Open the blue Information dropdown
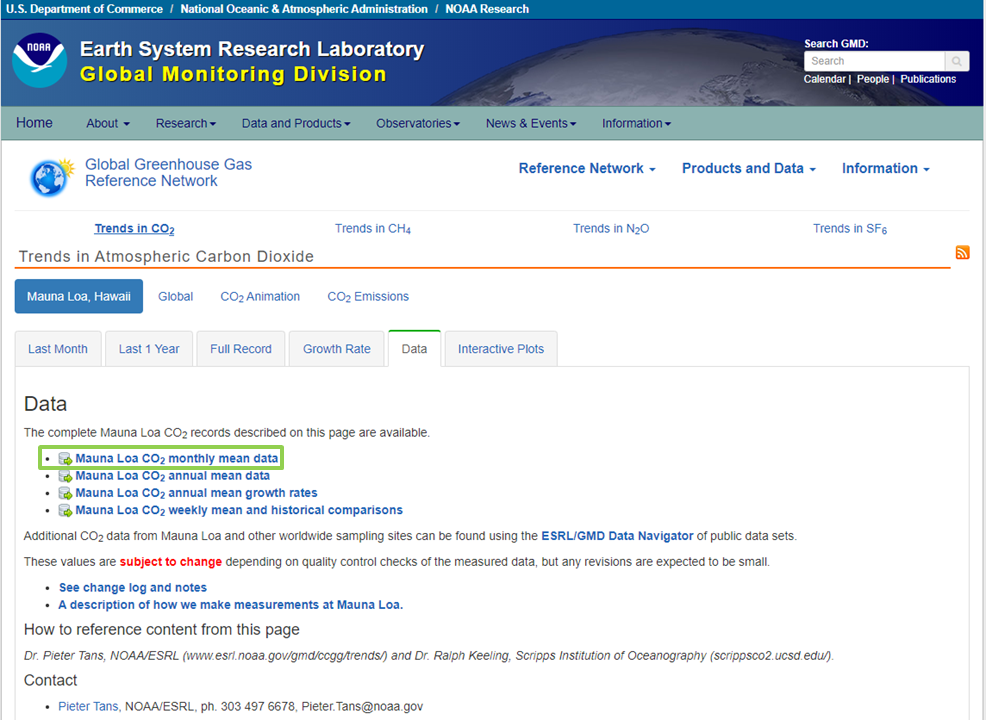Viewport: 986px width, 720px height. click(885, 169)
